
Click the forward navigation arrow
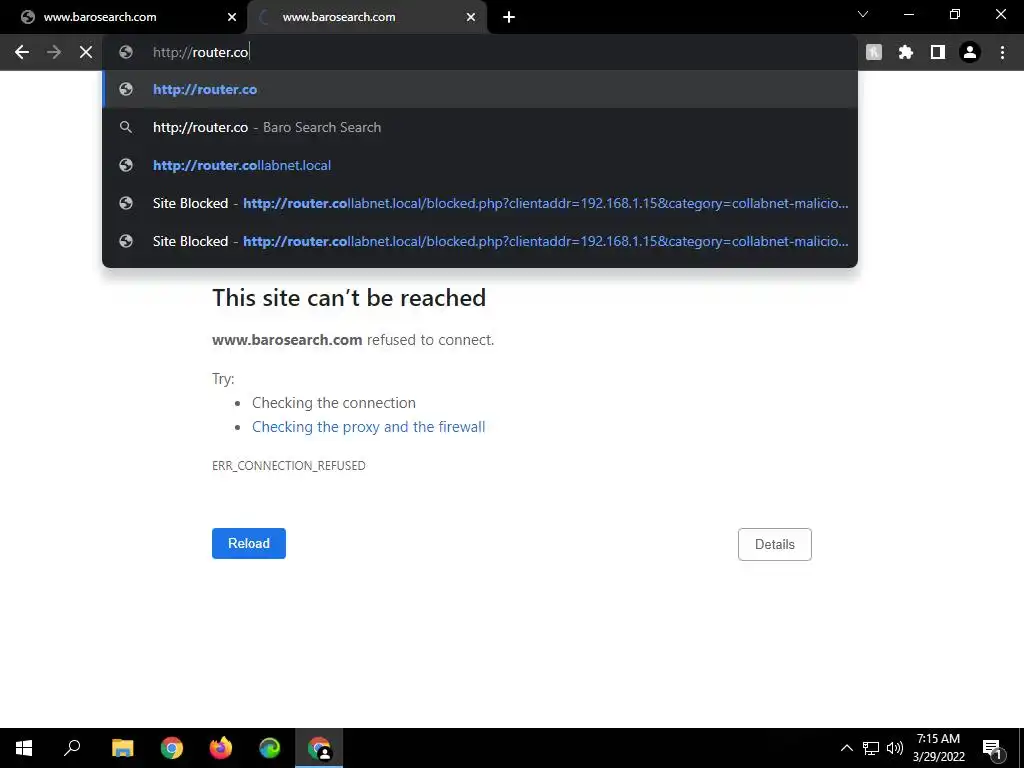tap(54, 52)
